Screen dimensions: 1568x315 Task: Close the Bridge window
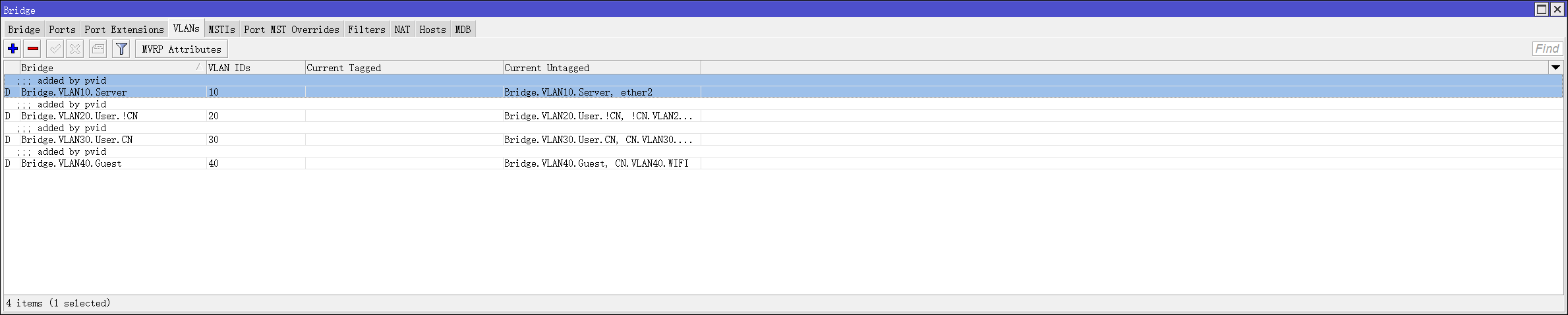pos(1557,9)
